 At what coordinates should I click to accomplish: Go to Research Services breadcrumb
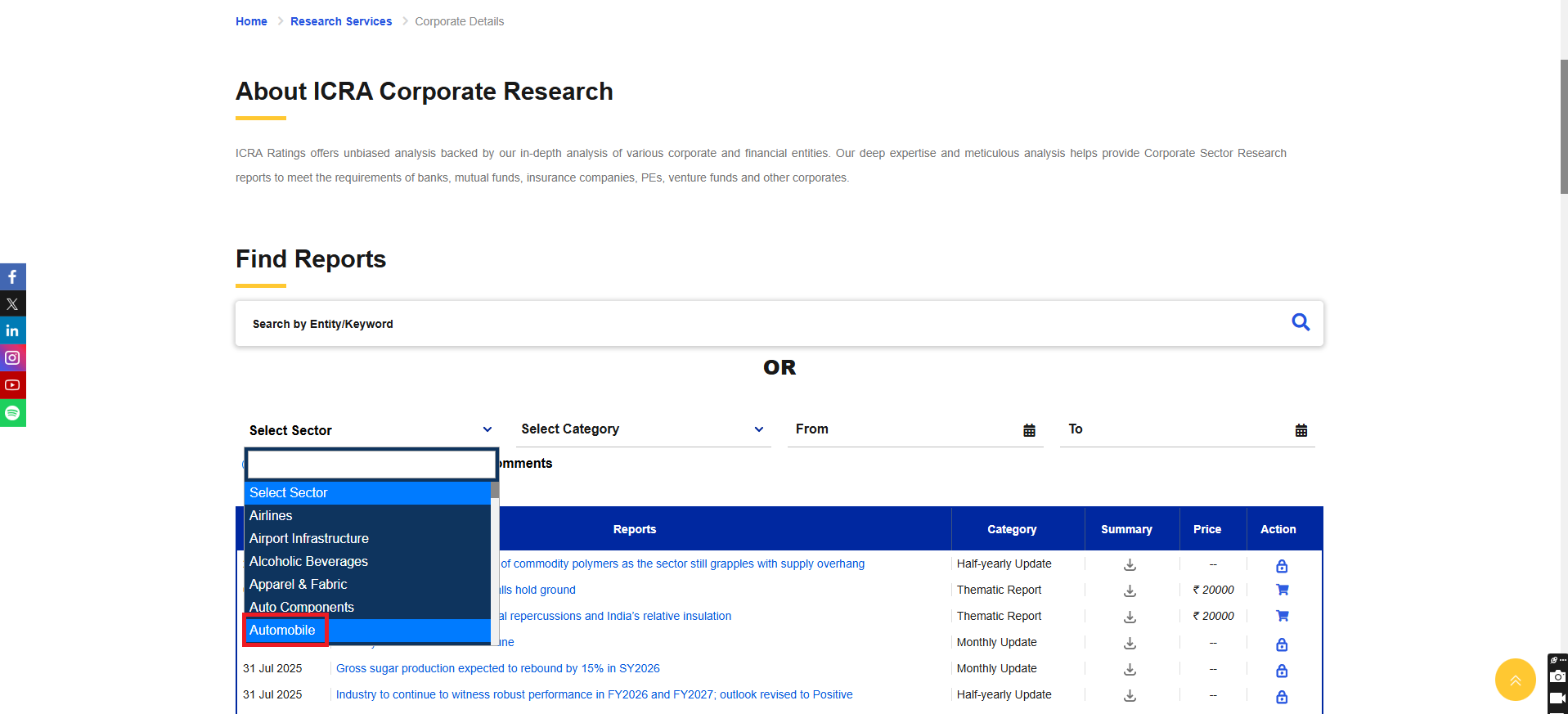341,21
